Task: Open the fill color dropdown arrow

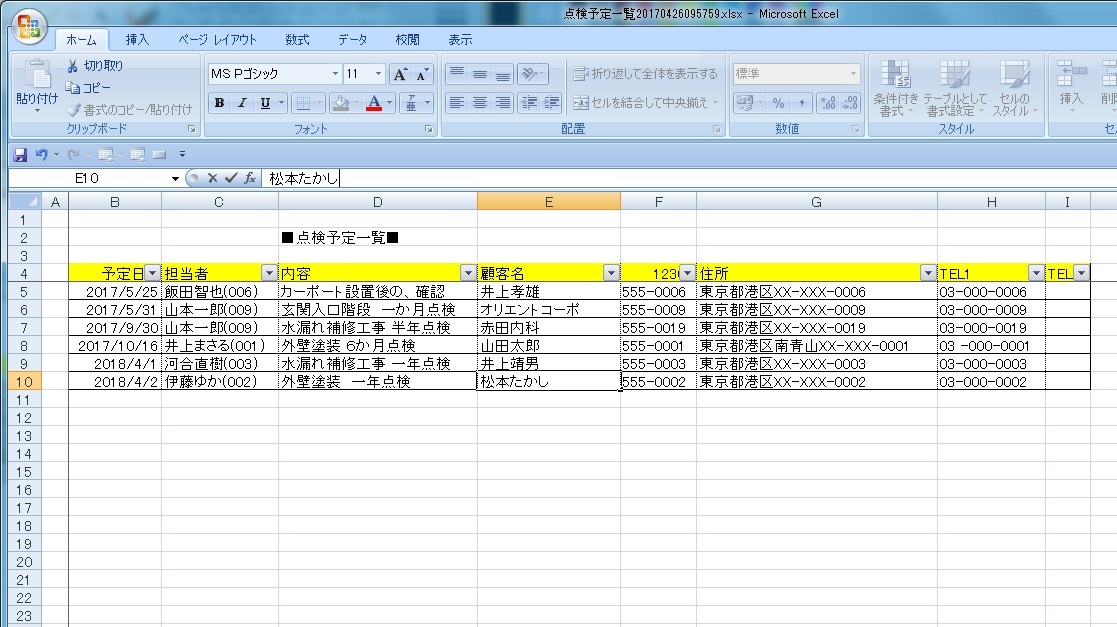Action: coord(356,103)
